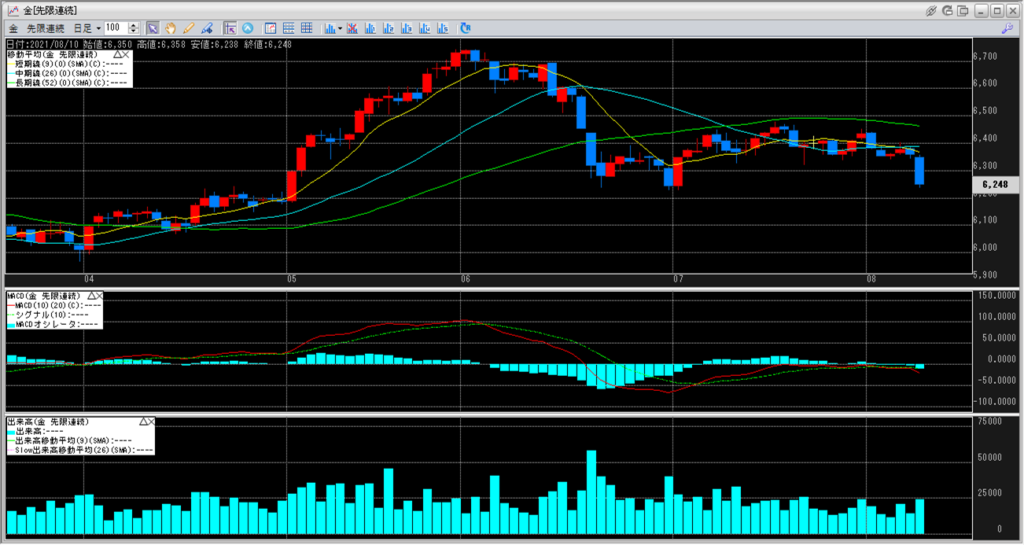The image size is (1024, 545).
Task: Maximize the 金[先限連続] chart window
Action: [x=997, y=10]
